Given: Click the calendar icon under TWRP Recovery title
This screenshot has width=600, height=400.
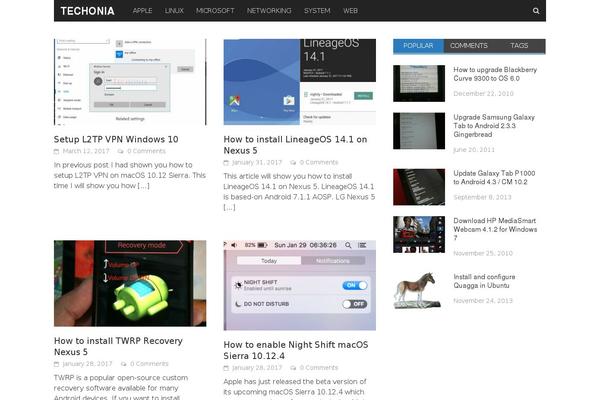Looking at the screenshot, I should 56,364.
